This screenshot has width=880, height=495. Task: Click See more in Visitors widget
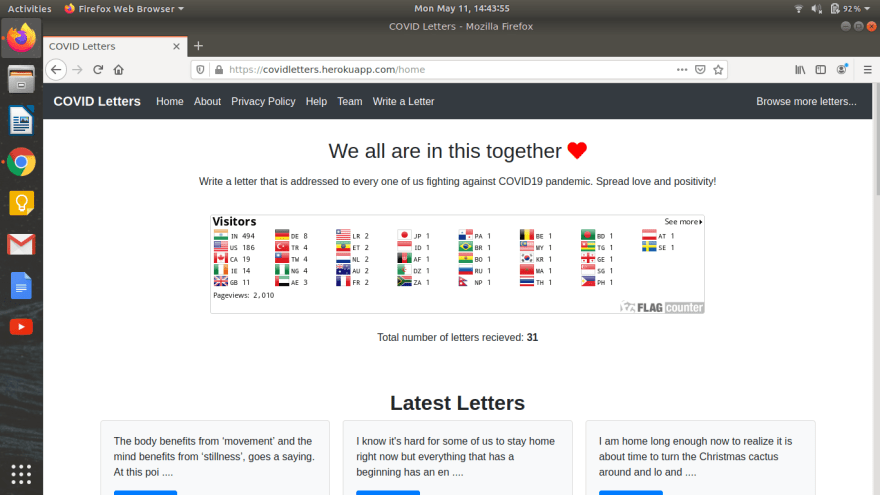(x=683, y=222)
